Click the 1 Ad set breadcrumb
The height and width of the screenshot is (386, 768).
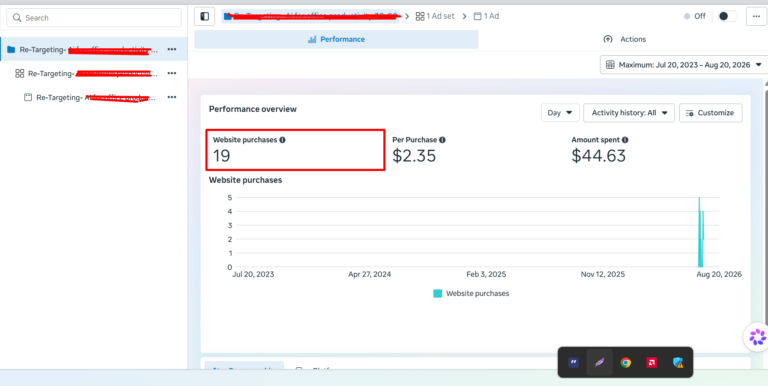pyautogui.click(x=435, y=16)
